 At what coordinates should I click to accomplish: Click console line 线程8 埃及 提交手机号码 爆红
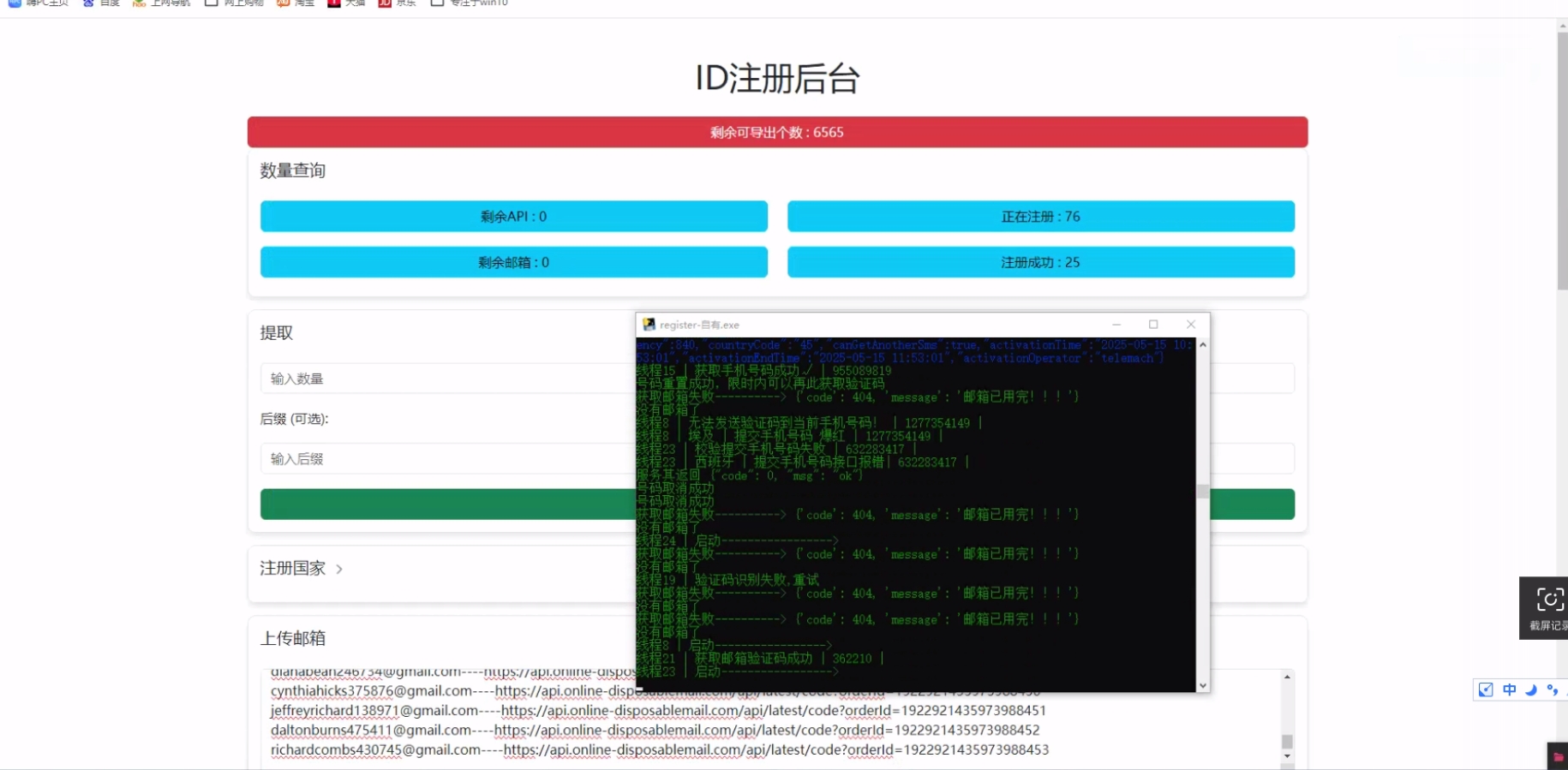[x=791, y=436]
